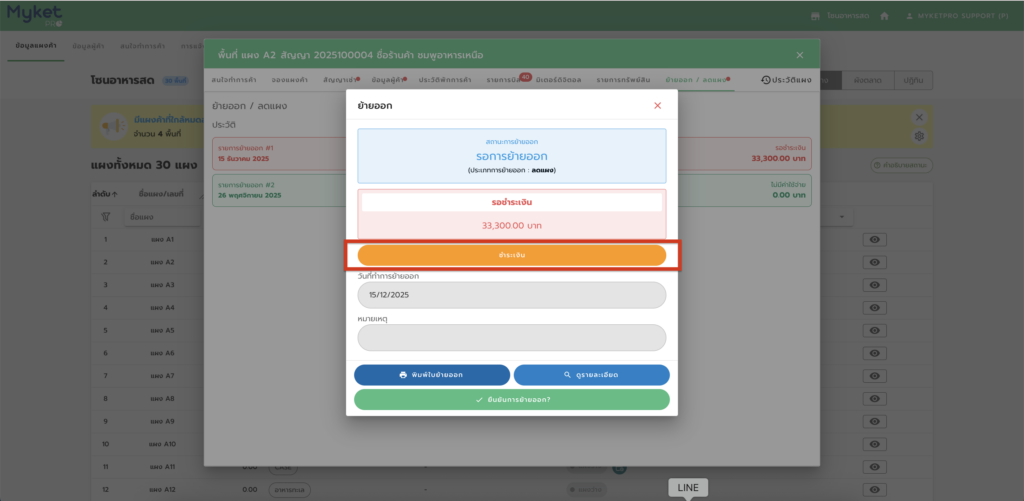The height and width of the screenshot is (501, 1024).
Task: Click the หมายเหตุ remark input field
Action: click(511, 338)
